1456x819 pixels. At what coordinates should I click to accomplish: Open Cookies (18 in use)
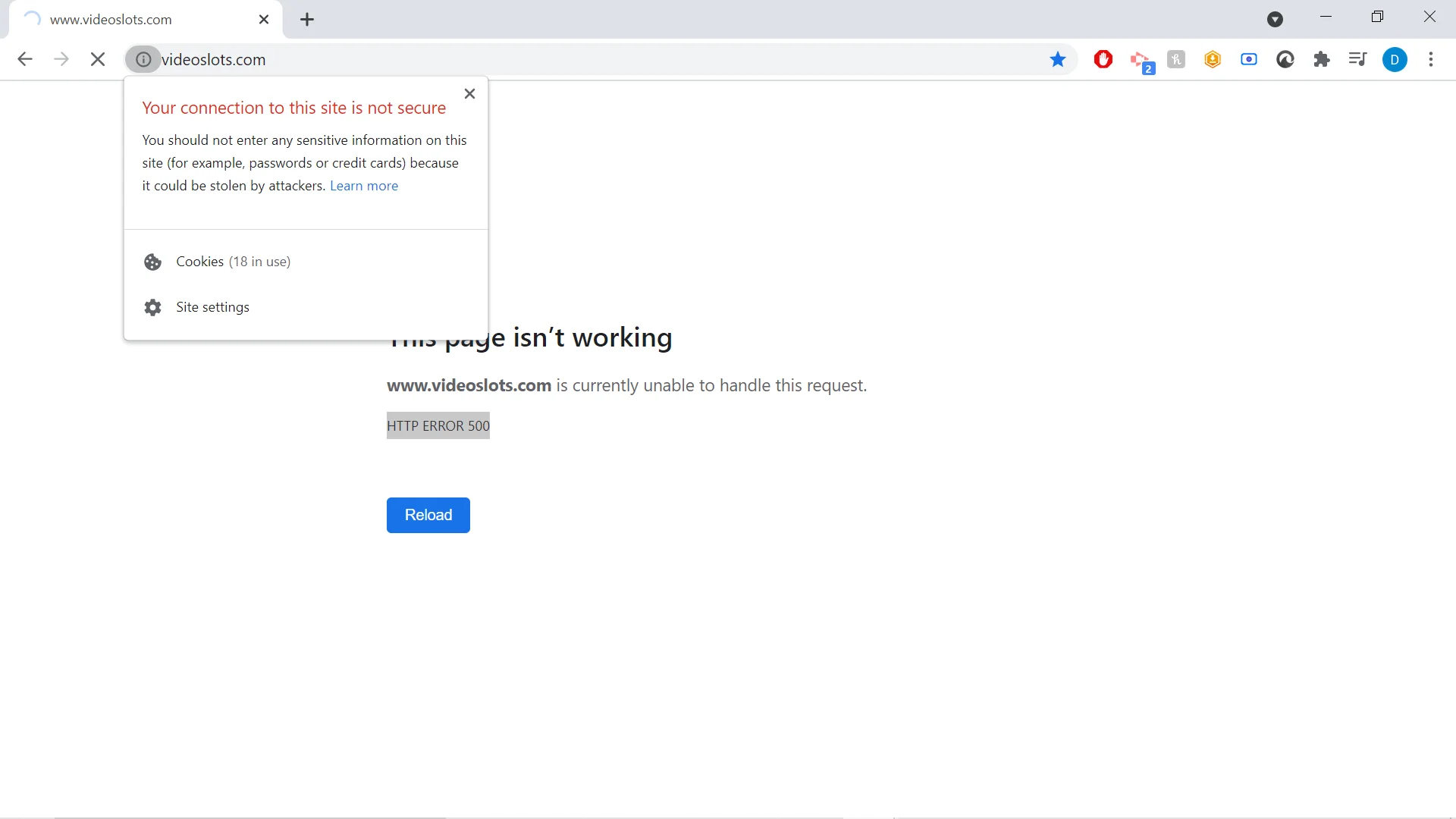pos(306,262)
